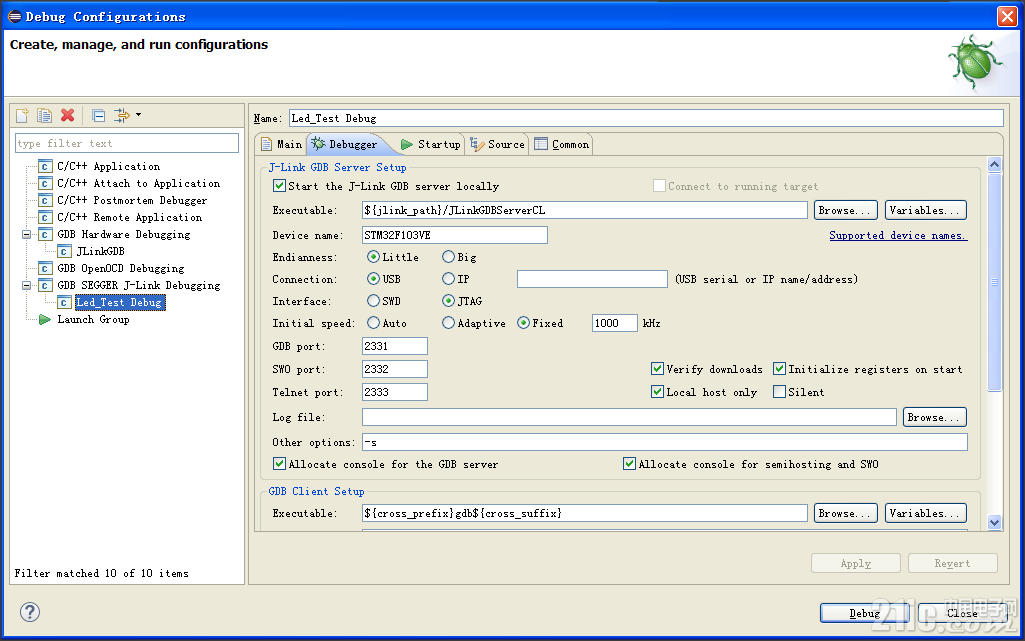Set initial speed to Fixed

[523, 323]
